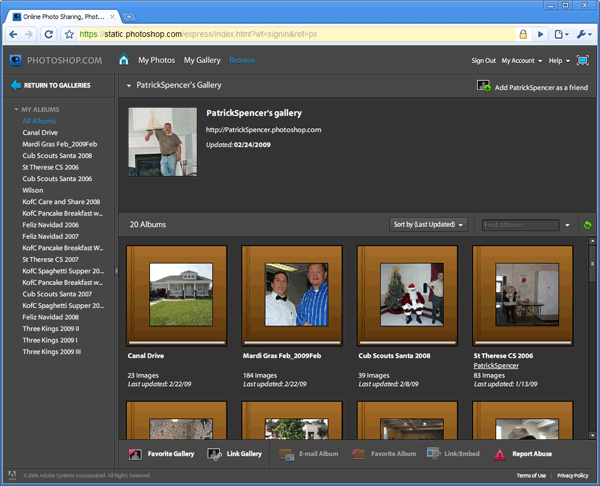Click PatrickSpencer link under St Therese album
Image resolution: width=600 pixels, height=486 pixels.
tap(496, 365)
